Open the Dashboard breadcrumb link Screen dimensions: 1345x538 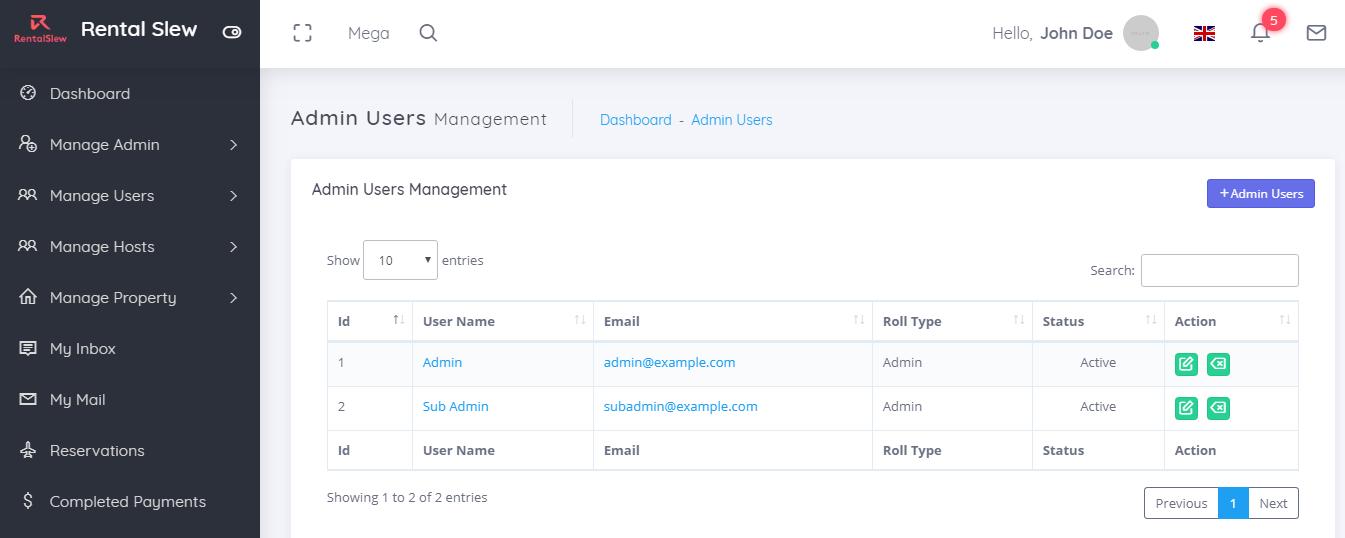click(635, 120)
